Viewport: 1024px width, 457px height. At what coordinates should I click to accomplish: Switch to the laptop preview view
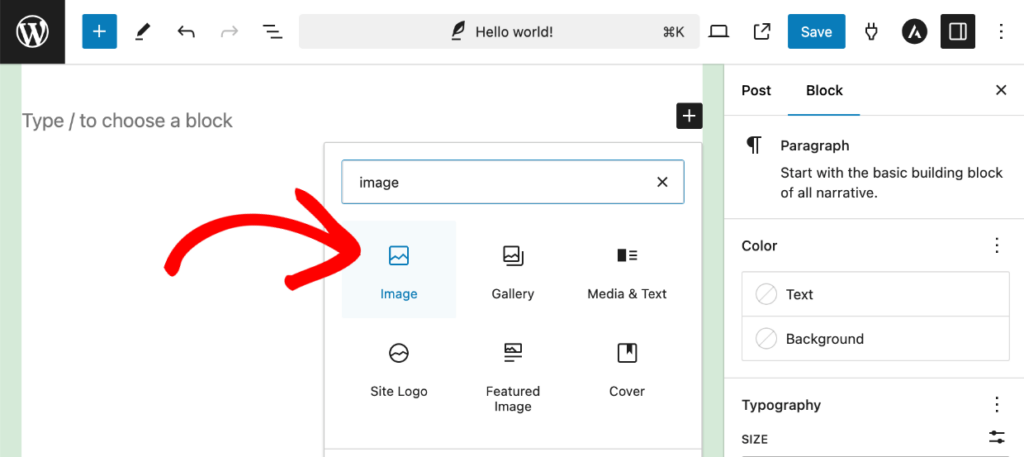(718, 31)
